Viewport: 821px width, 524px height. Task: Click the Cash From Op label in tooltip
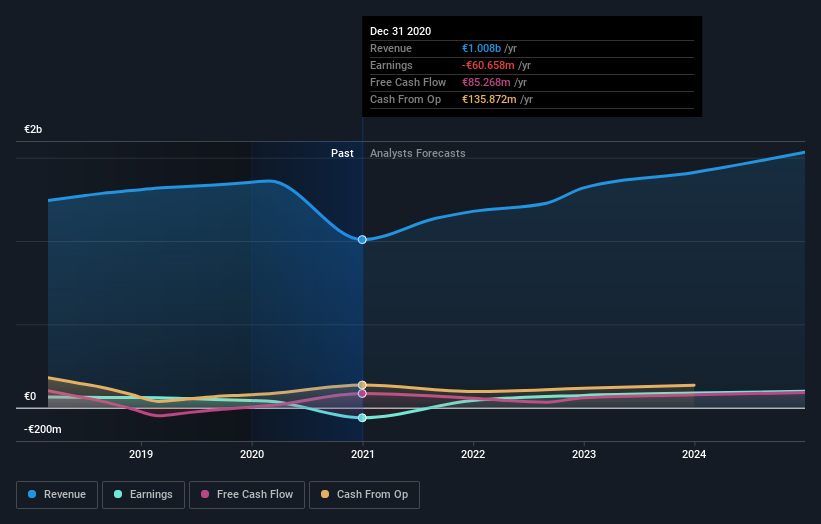[405, 99]
